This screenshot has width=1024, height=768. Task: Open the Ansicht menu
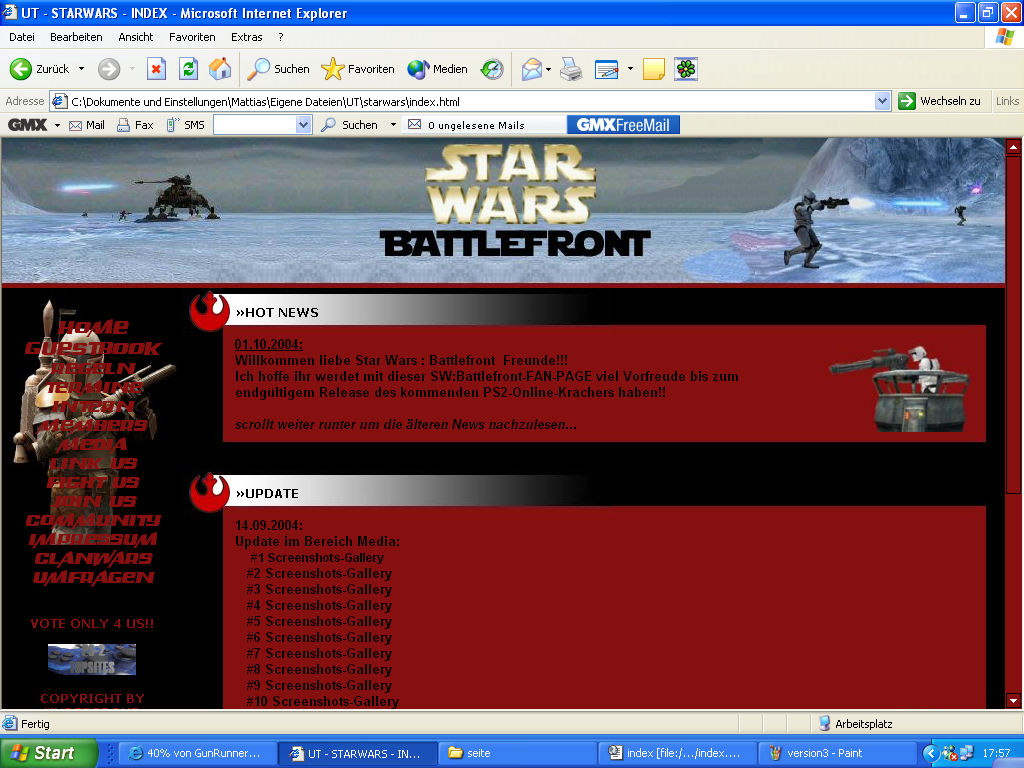pyautogui.click(x=136, y=37)
